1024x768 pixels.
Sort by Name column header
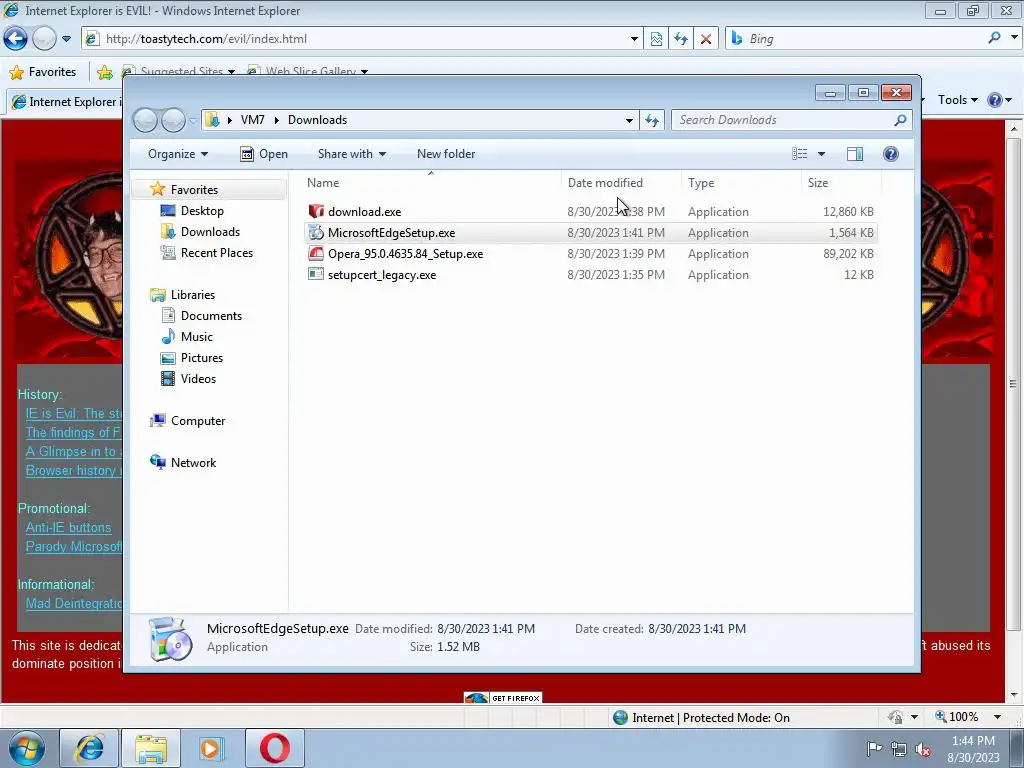[431, 183]
